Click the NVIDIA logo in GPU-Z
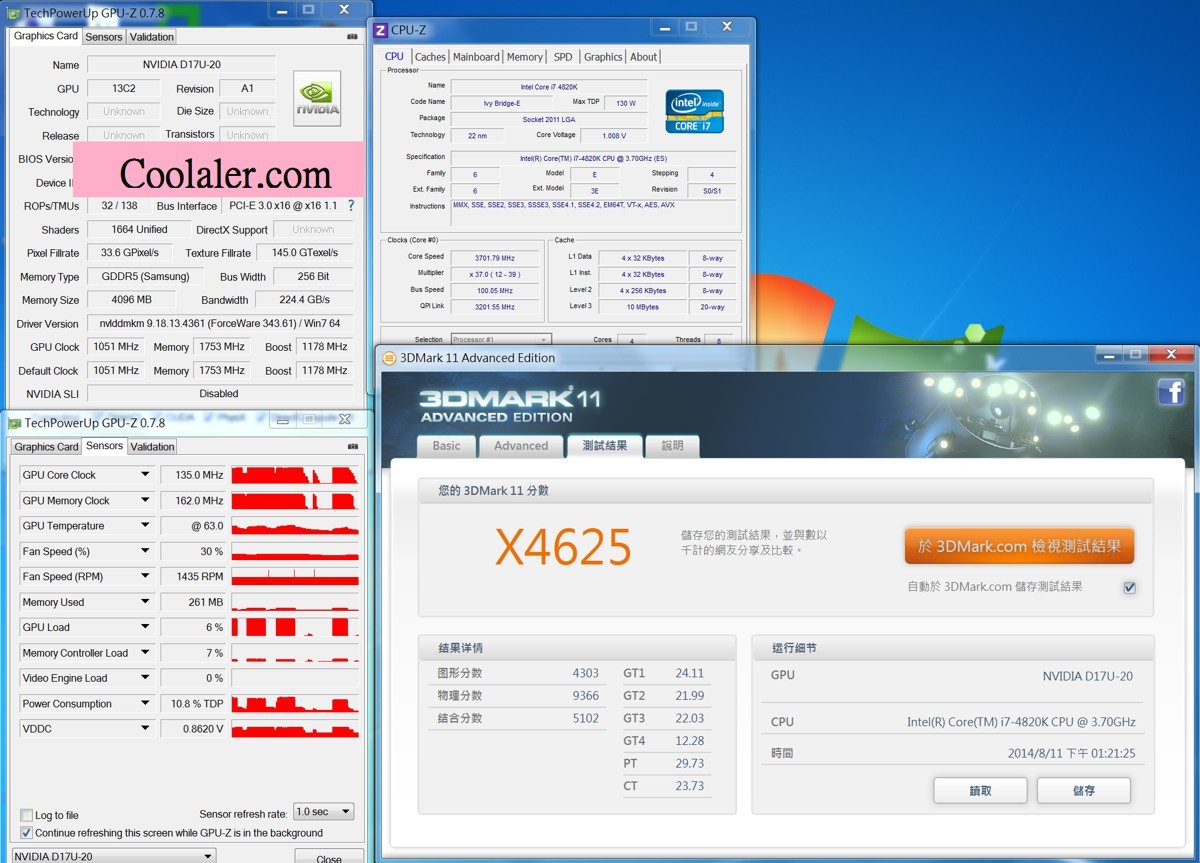This screenshot has height=863, width=1200. (x=317, y=97)
